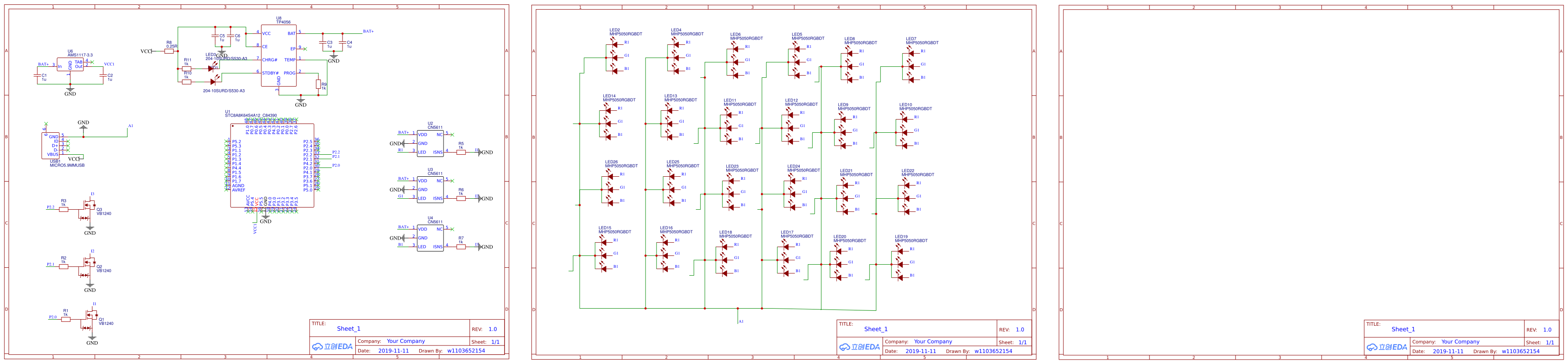The image size is (1568, 364).
Task: Select the STC8A8K64S4A12 microcontroller symbol
Action: click(272, 166)
